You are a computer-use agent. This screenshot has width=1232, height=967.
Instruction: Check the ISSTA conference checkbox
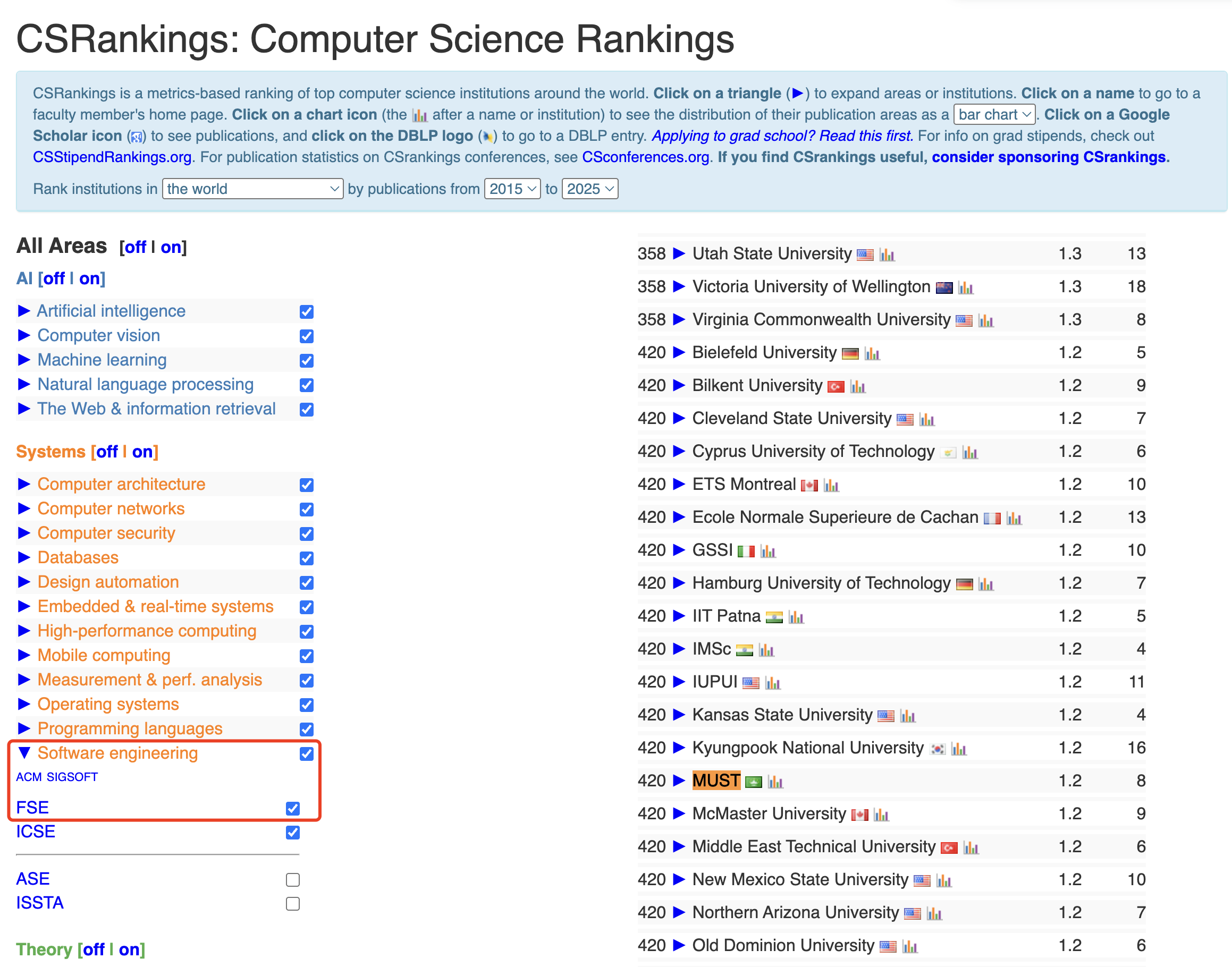pos(293,904)
